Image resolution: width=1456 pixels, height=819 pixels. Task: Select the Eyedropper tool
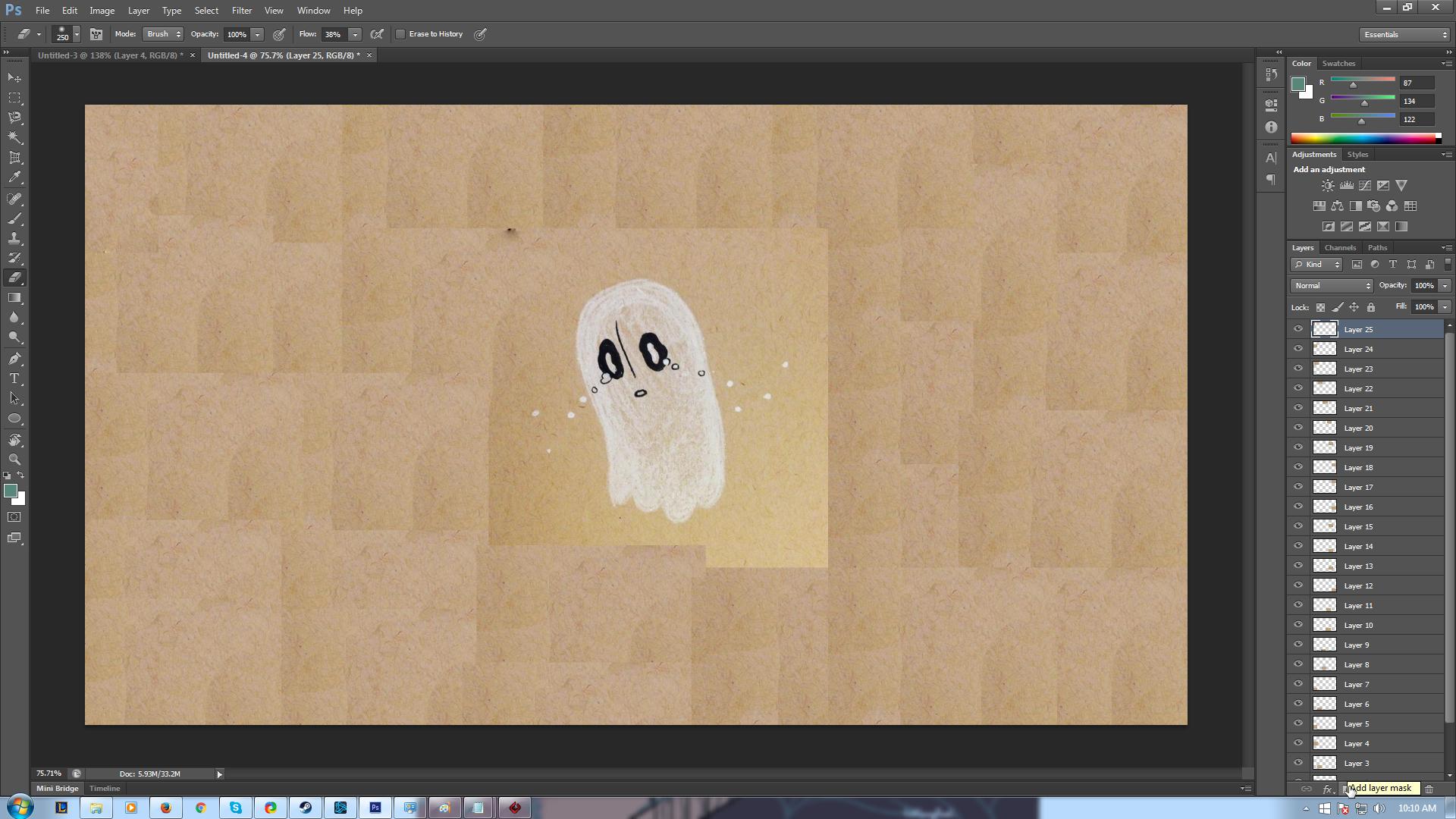14,177
